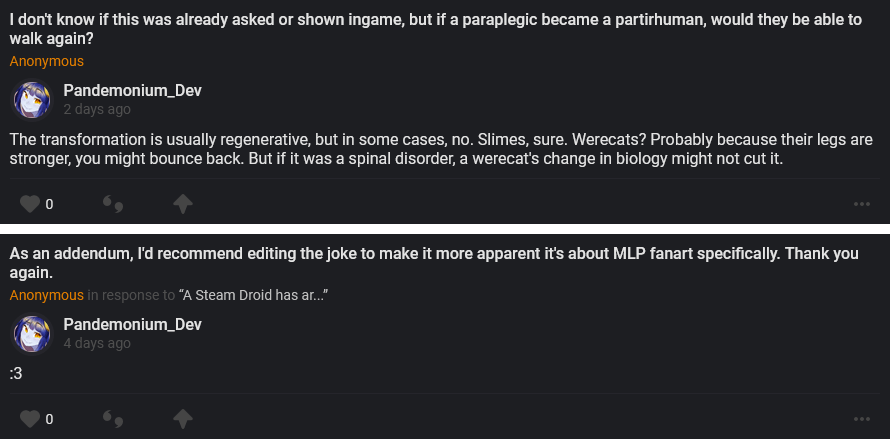
Task: Like the ':3' answer post
Action: [29, 418]
